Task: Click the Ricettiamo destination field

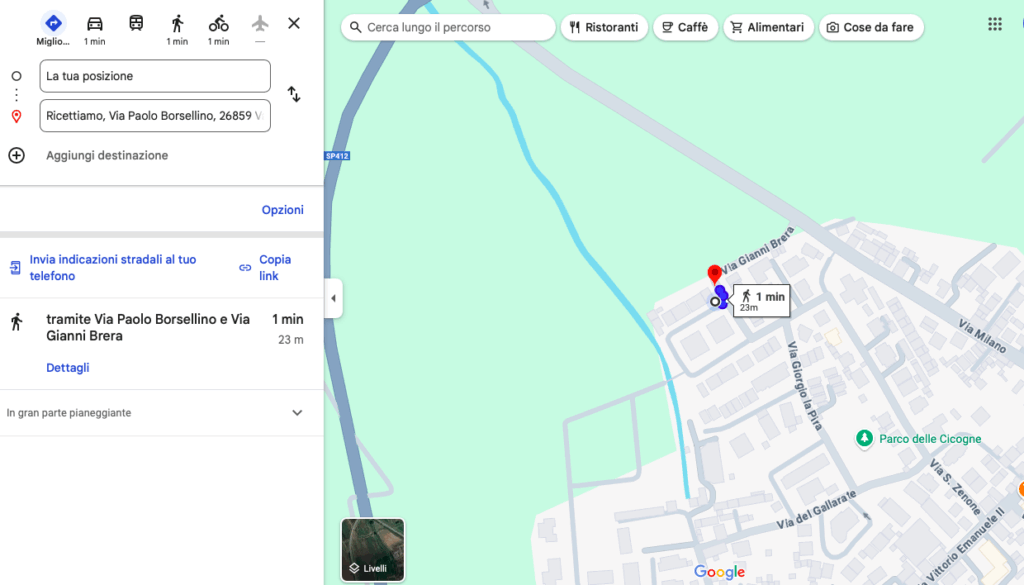Action: click(x=155, y=116)
